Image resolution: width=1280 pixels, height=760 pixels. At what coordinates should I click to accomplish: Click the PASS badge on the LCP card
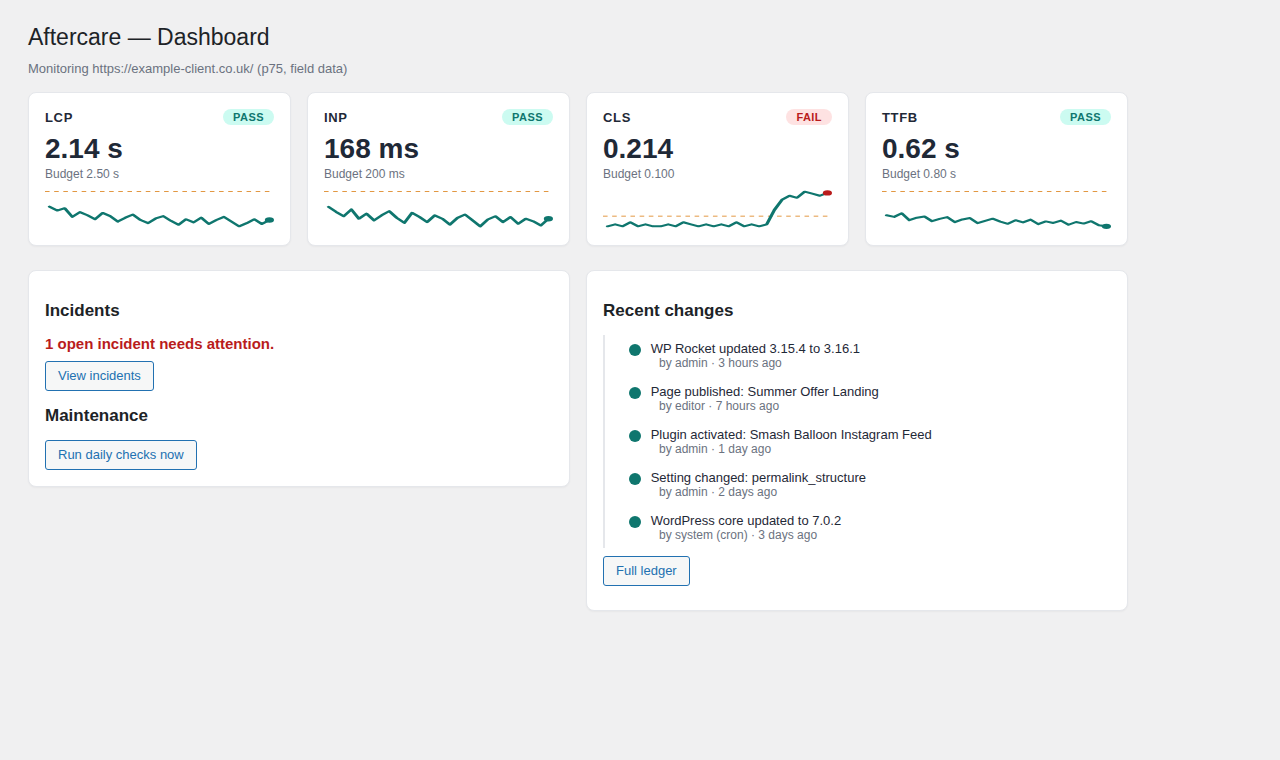pyautogui.click(x=248, y=117)
